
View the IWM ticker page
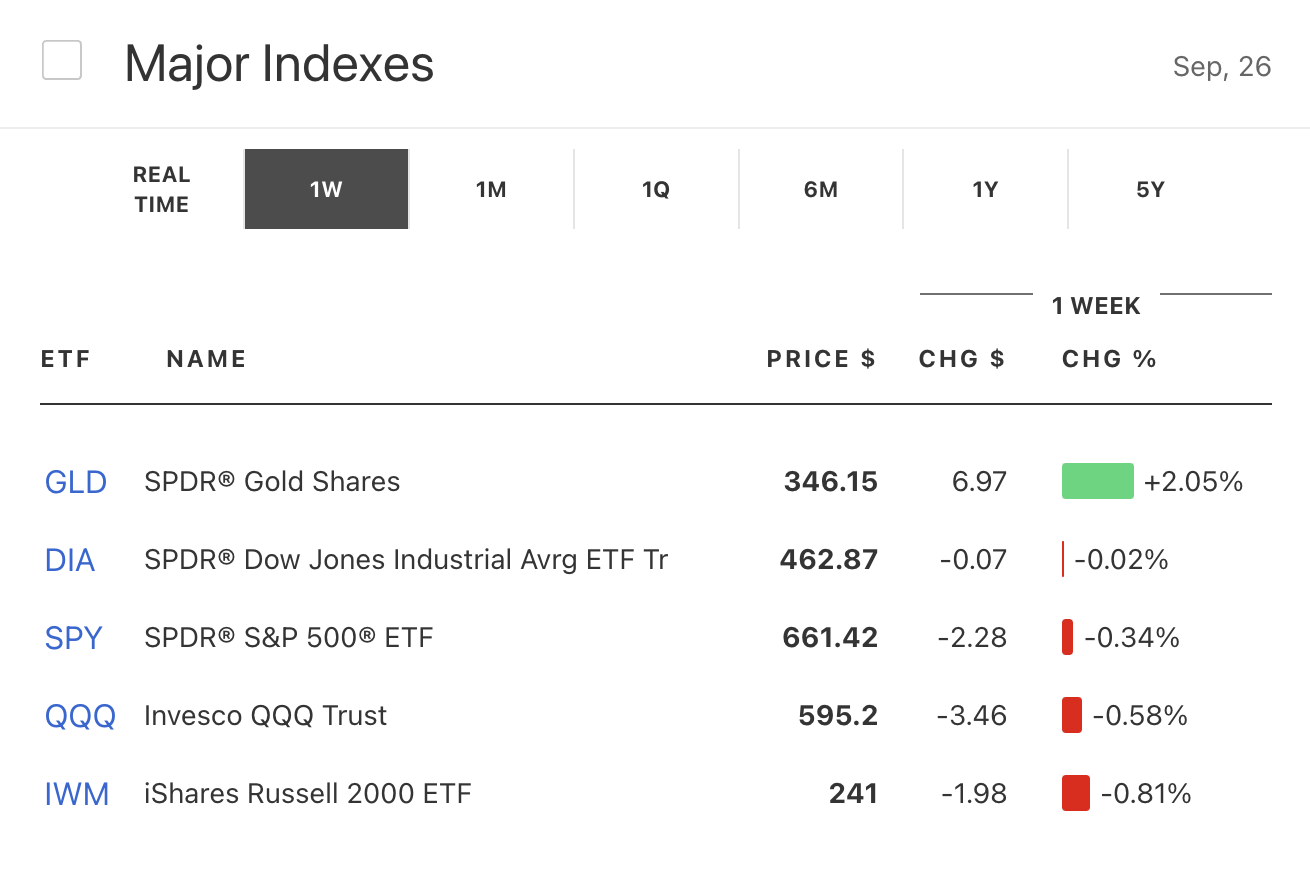click(x=77, y=794)
